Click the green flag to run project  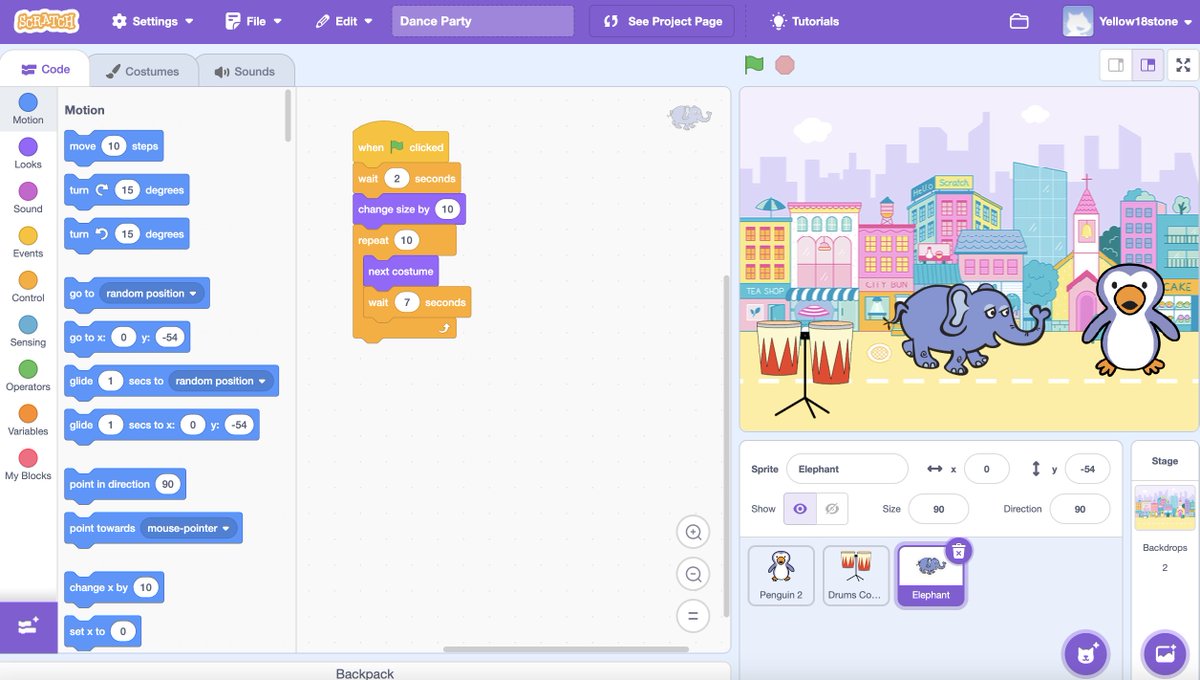754,65
